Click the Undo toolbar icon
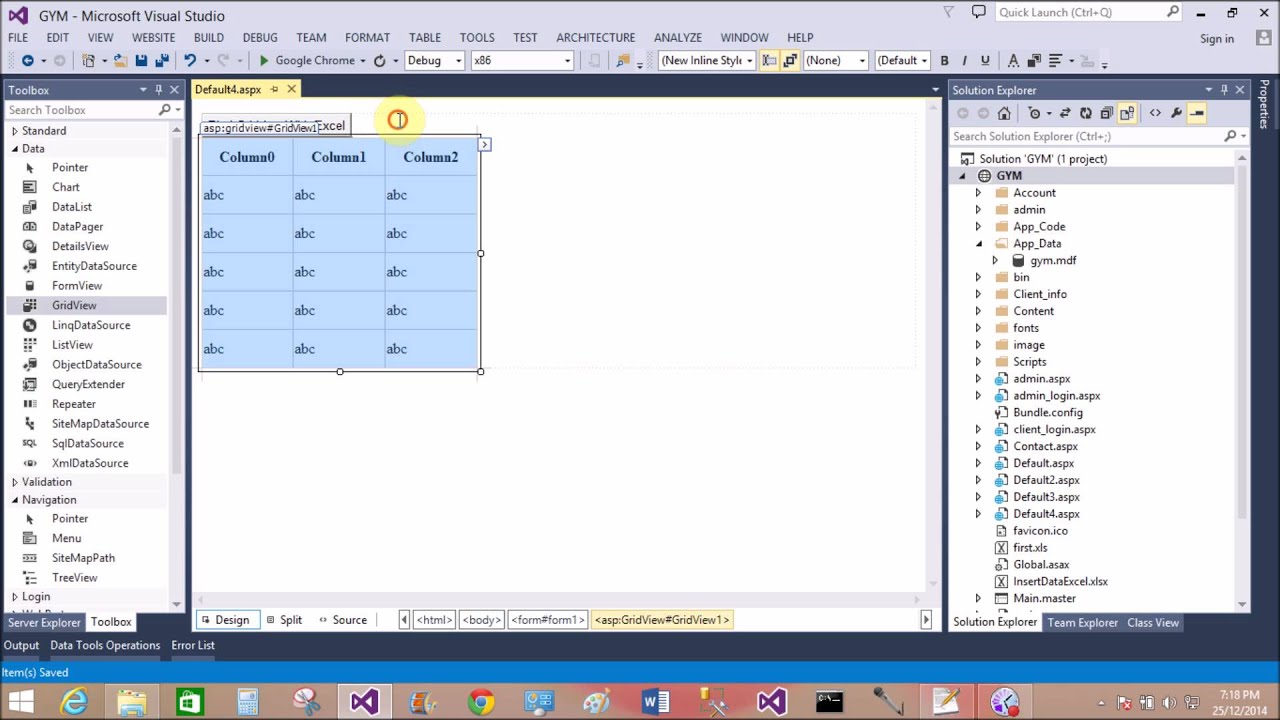1280x720 pixels. (189, 61)
